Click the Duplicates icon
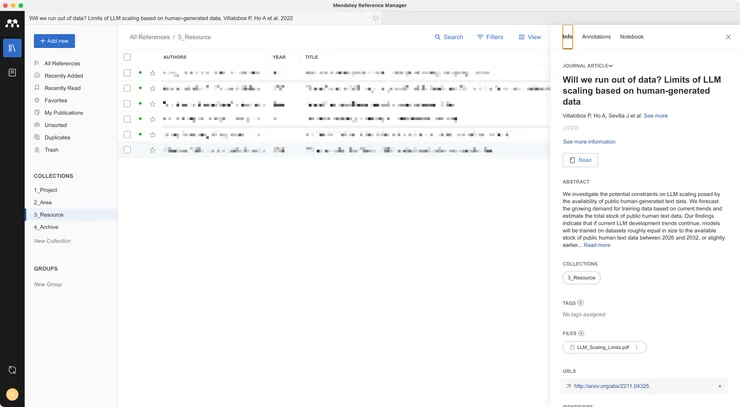 point(37,137)
